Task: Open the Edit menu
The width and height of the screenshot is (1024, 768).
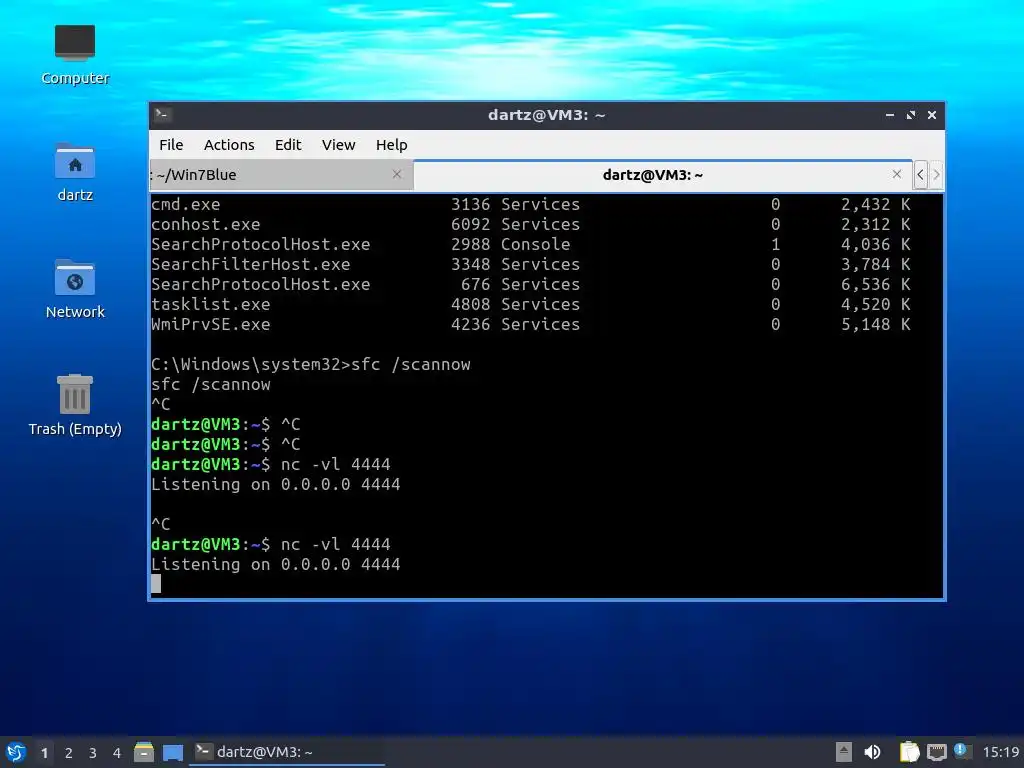Action: click(288, 144)
